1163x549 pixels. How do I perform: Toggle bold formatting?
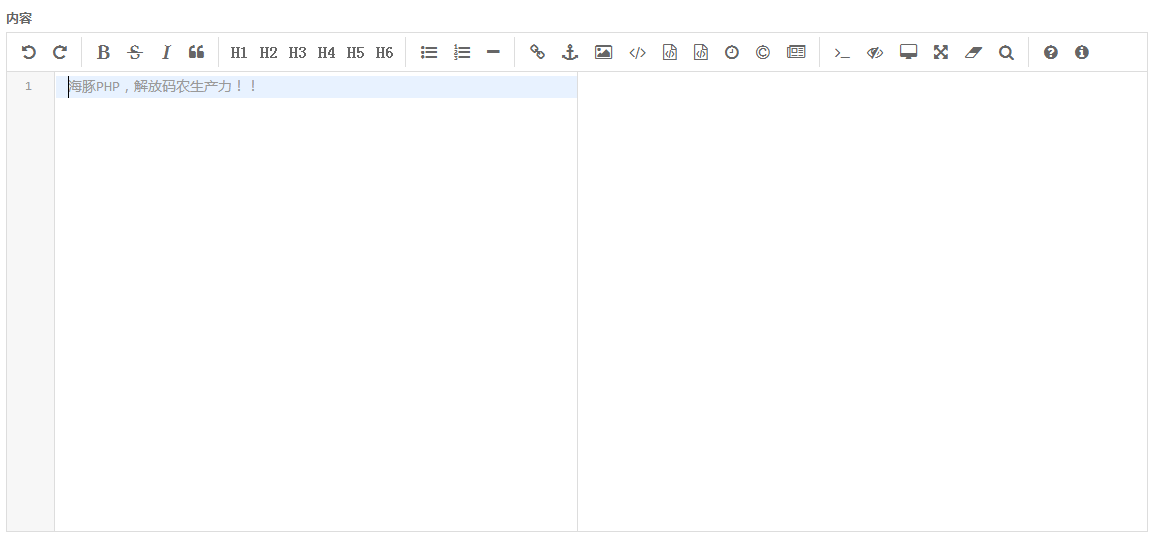104,52
